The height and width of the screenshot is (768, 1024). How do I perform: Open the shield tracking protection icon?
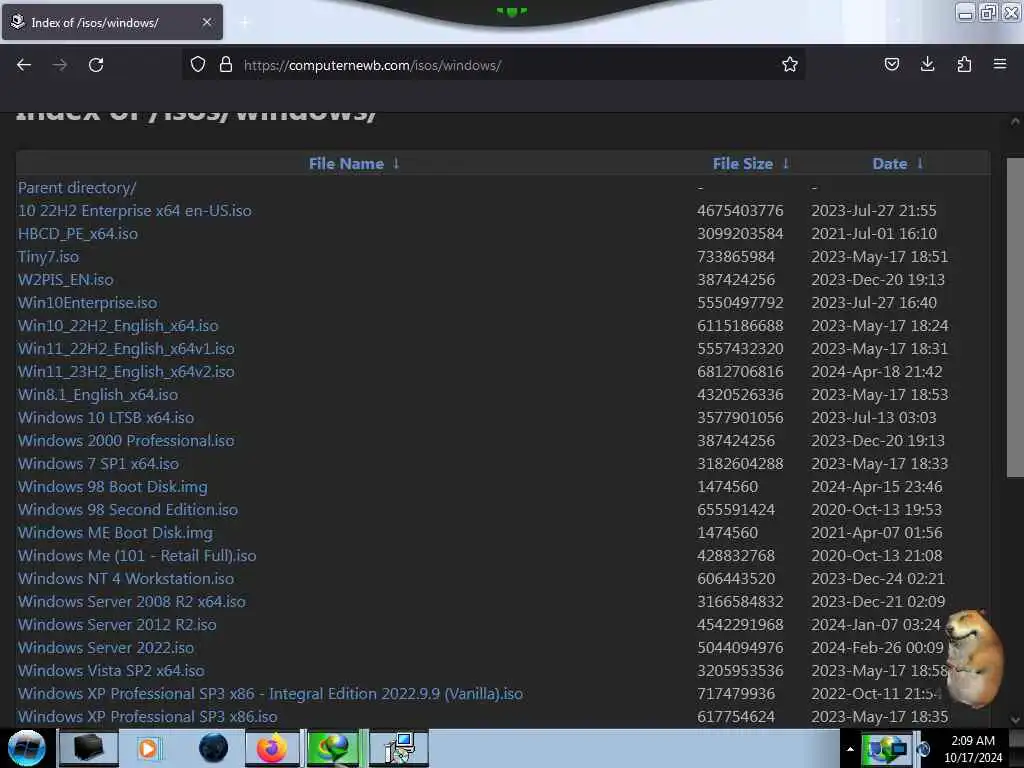tap(198, 65)
